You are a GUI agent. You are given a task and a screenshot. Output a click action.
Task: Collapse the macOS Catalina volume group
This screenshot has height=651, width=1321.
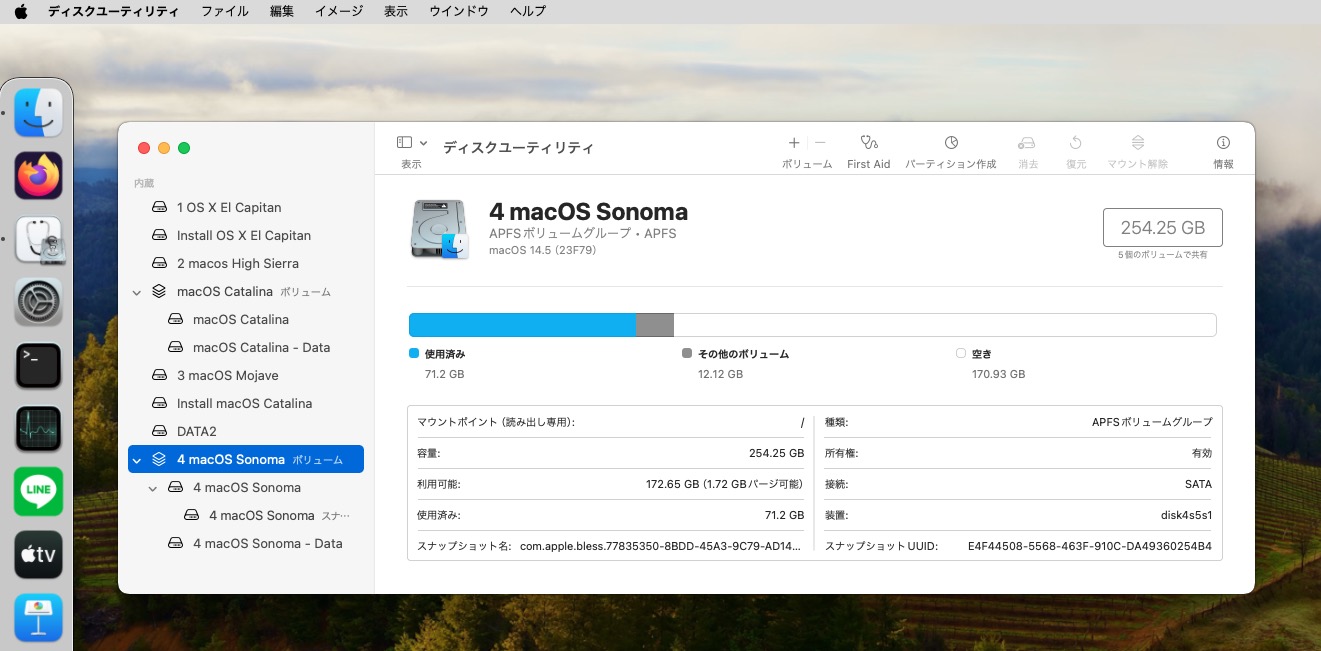click(x=137, y=292)
